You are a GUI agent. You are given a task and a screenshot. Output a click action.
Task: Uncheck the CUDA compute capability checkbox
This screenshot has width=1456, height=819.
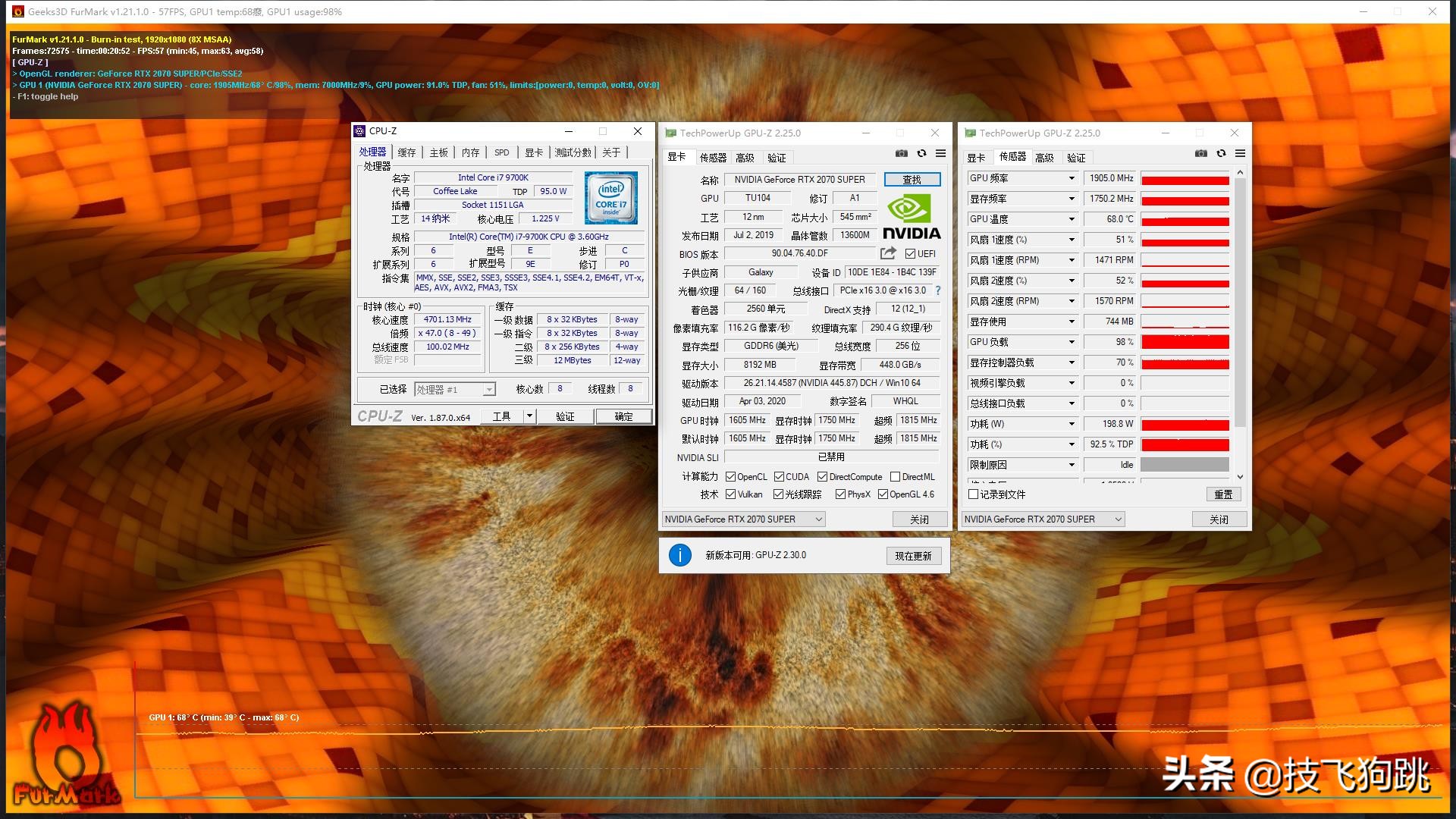click(x=780, y=476)
